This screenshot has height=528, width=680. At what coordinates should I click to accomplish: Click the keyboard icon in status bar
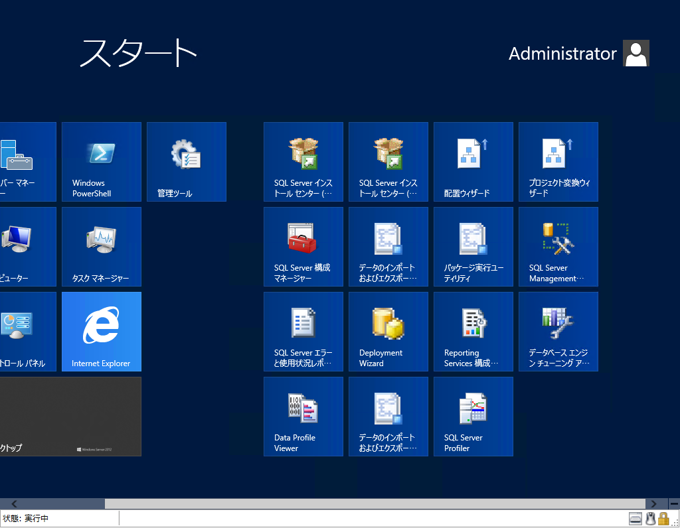635,518
